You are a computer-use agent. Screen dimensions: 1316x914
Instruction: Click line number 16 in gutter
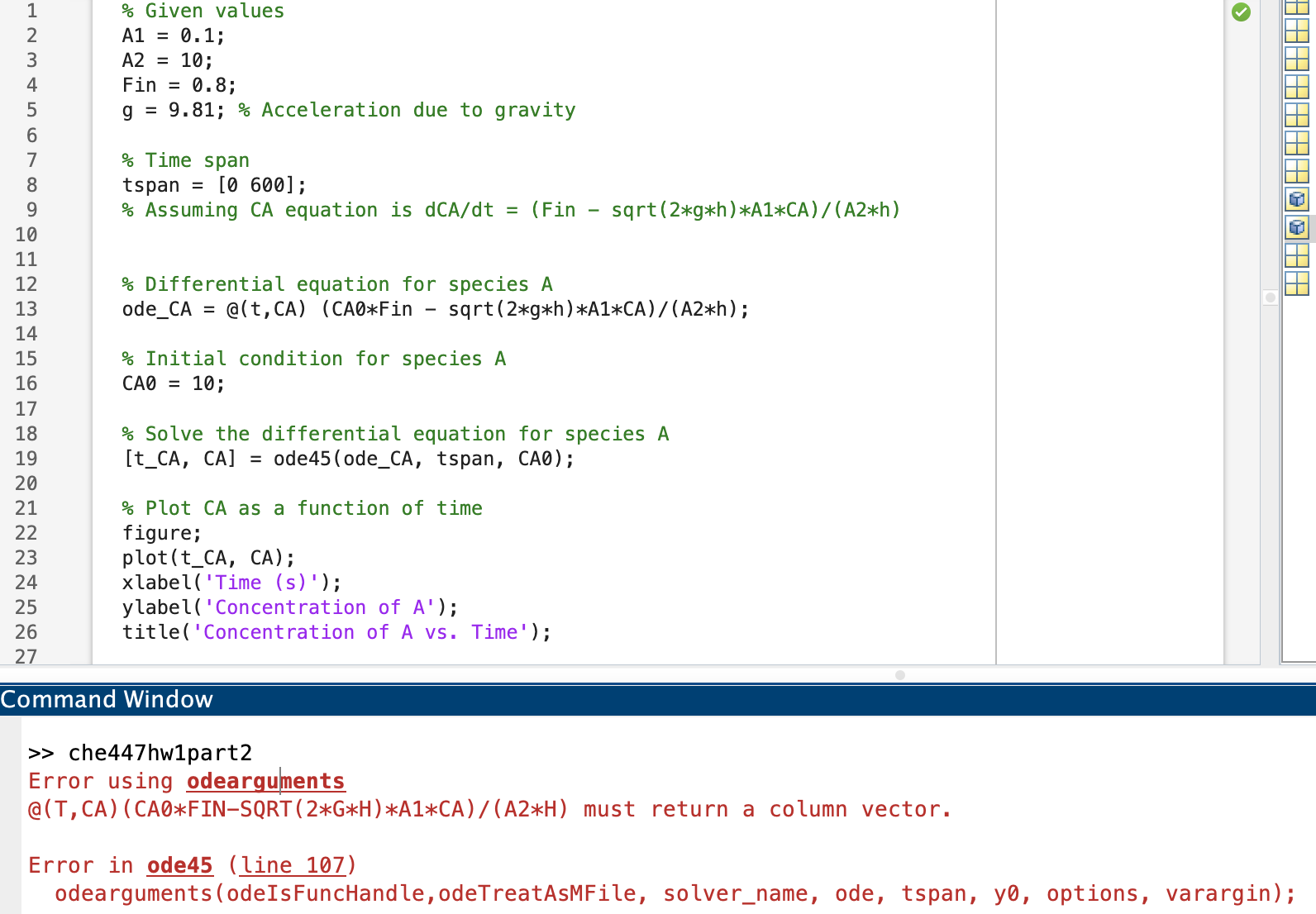click(26, 383)
